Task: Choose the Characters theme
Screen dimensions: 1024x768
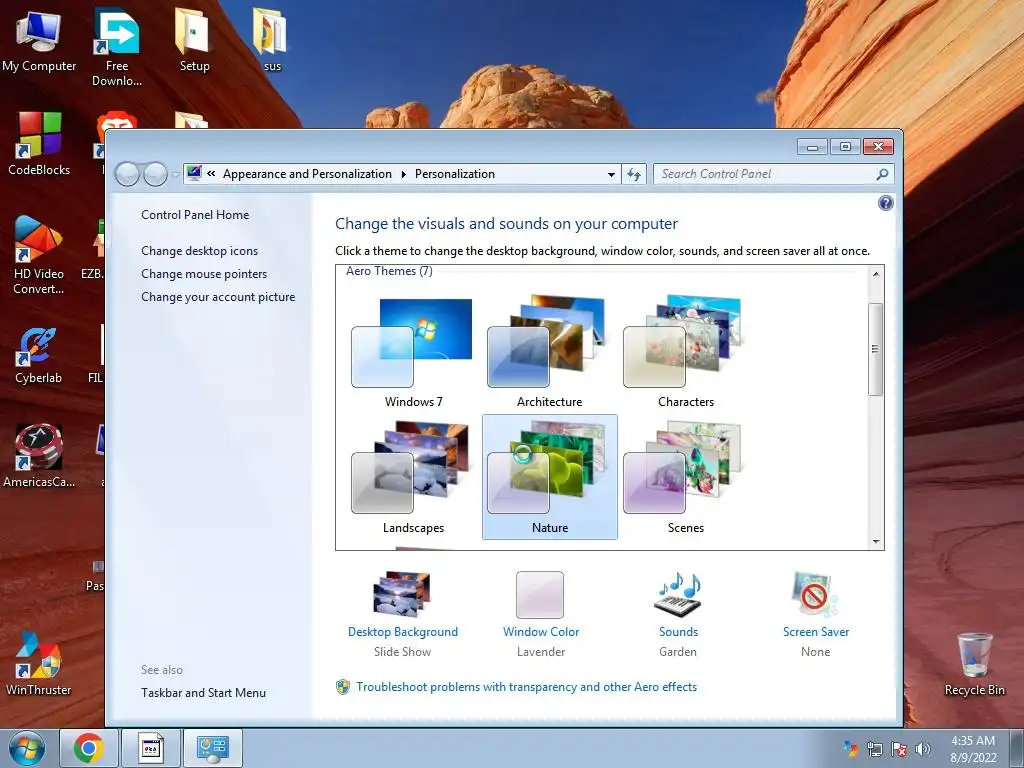Action: 685,353
